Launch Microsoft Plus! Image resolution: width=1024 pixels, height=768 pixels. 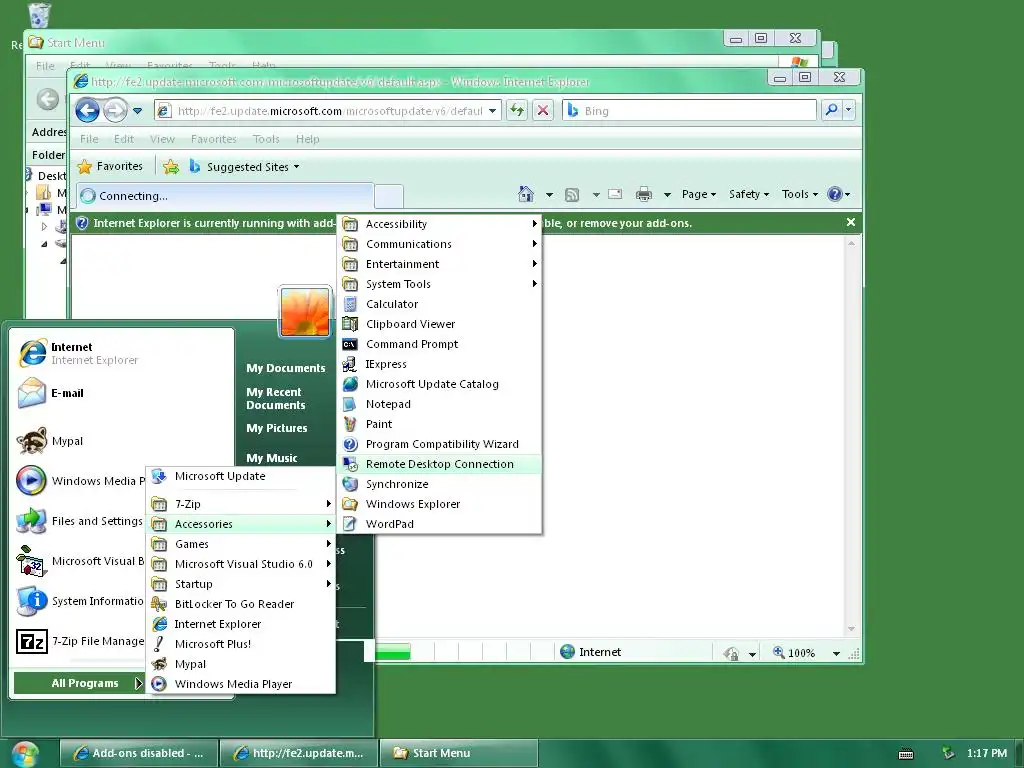click(x=240, y=644)
